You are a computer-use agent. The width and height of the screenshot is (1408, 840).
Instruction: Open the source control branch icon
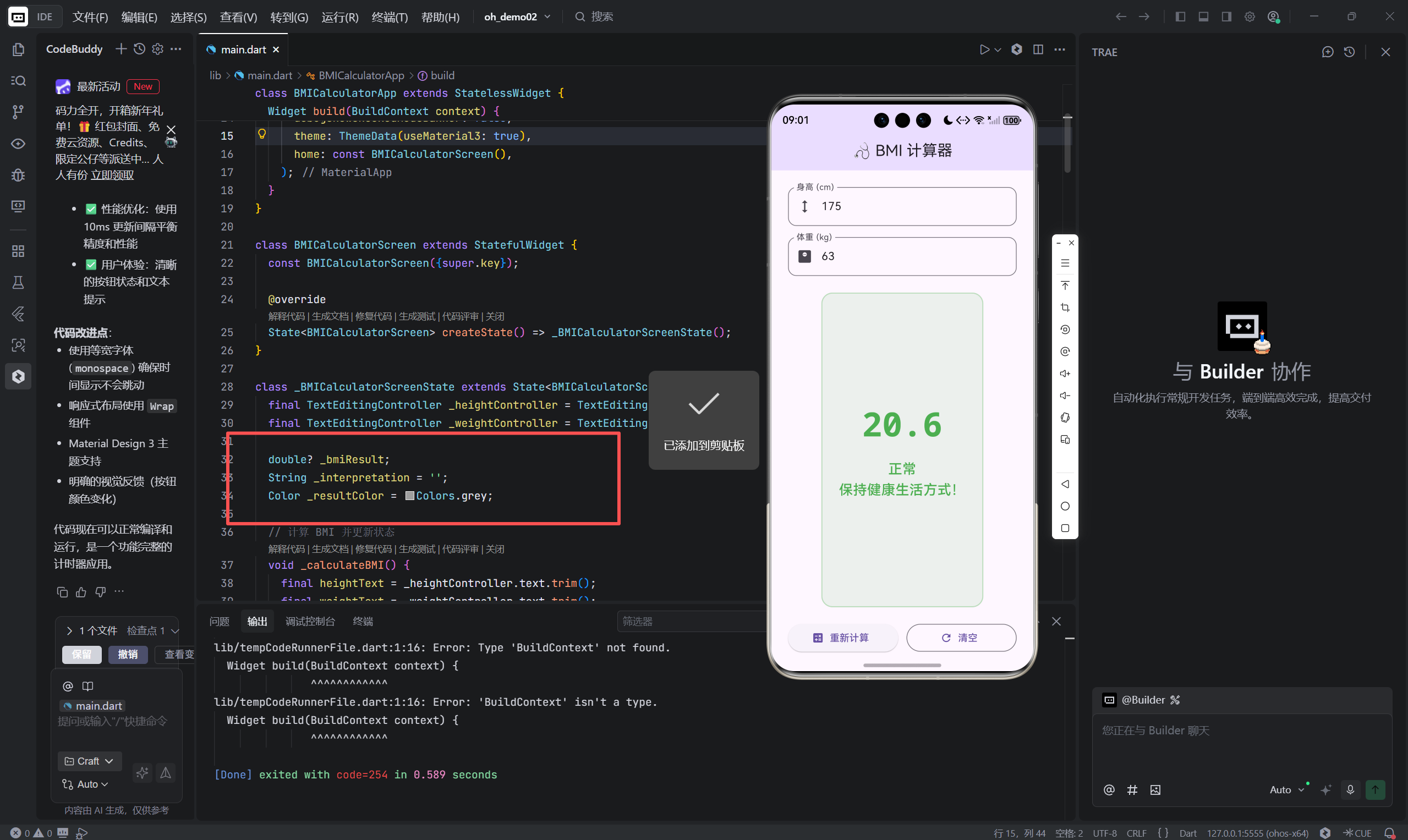[18, 112]
